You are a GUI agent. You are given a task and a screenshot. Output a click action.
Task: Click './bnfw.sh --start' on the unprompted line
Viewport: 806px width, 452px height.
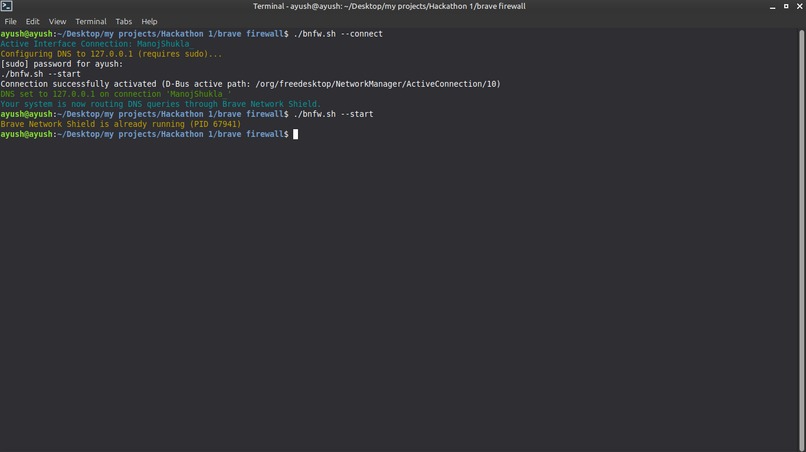click(40, 74)
